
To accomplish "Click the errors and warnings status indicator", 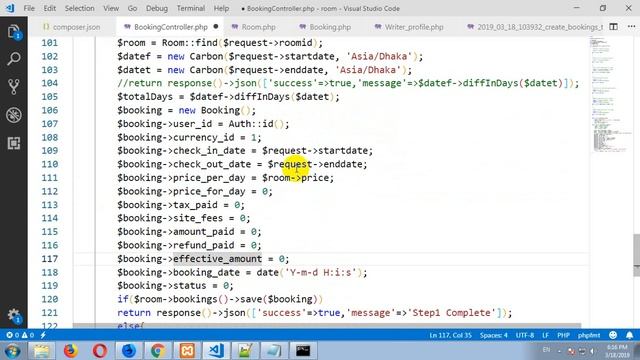I will (20, 335).
